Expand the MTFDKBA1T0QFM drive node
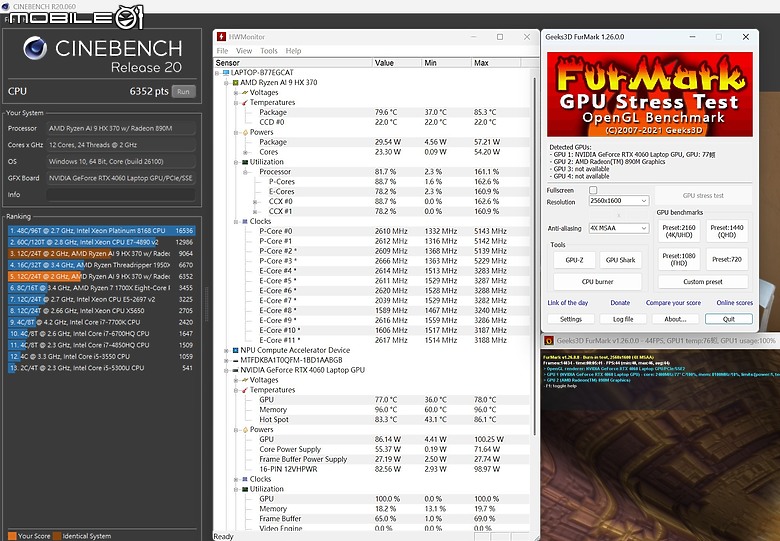Screen dimensions: 780x541 pos(226,360)
